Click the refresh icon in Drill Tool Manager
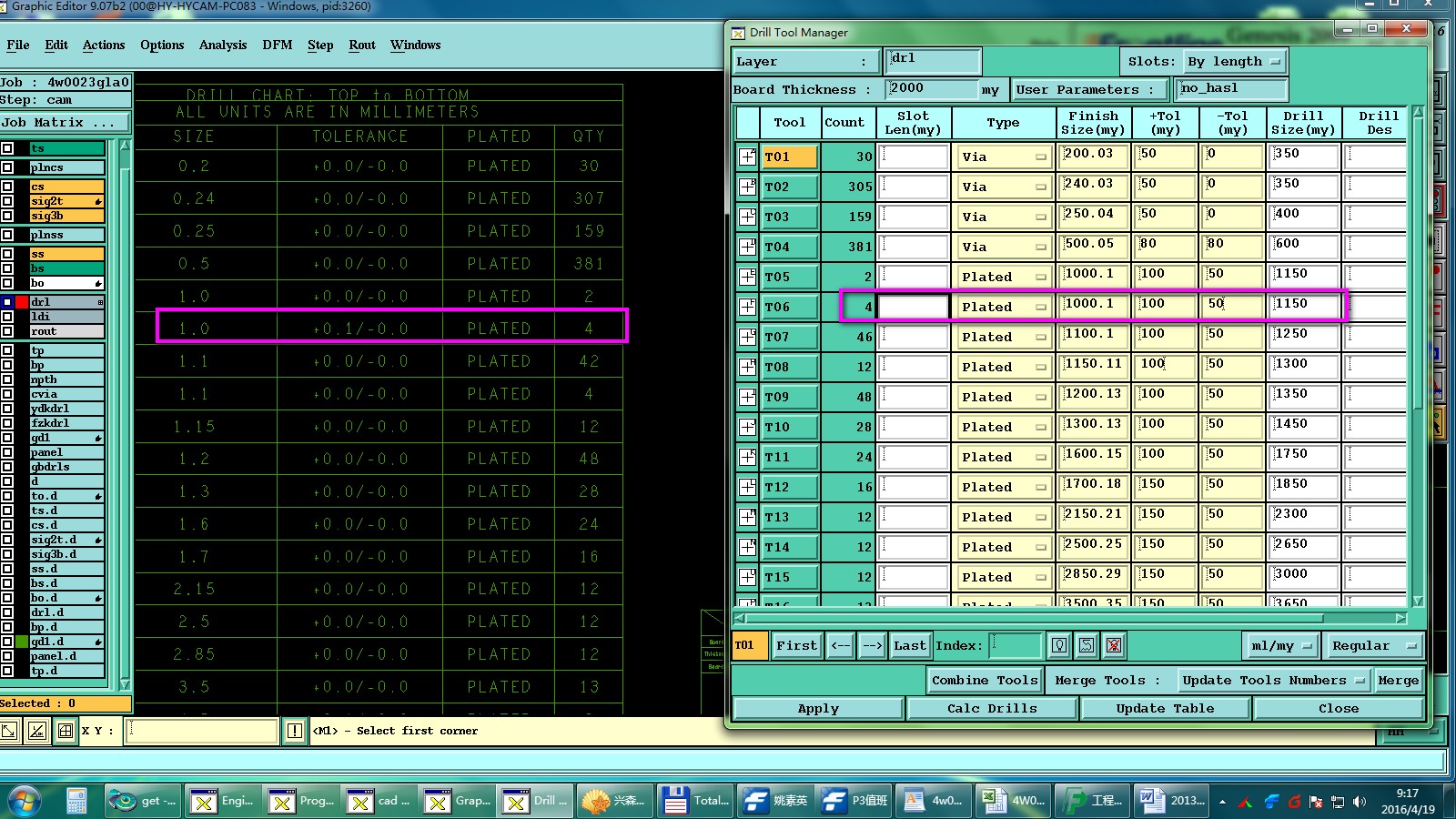Image resolution: width=1456 pixels, height=819 pixels. tap(1087, 645)
